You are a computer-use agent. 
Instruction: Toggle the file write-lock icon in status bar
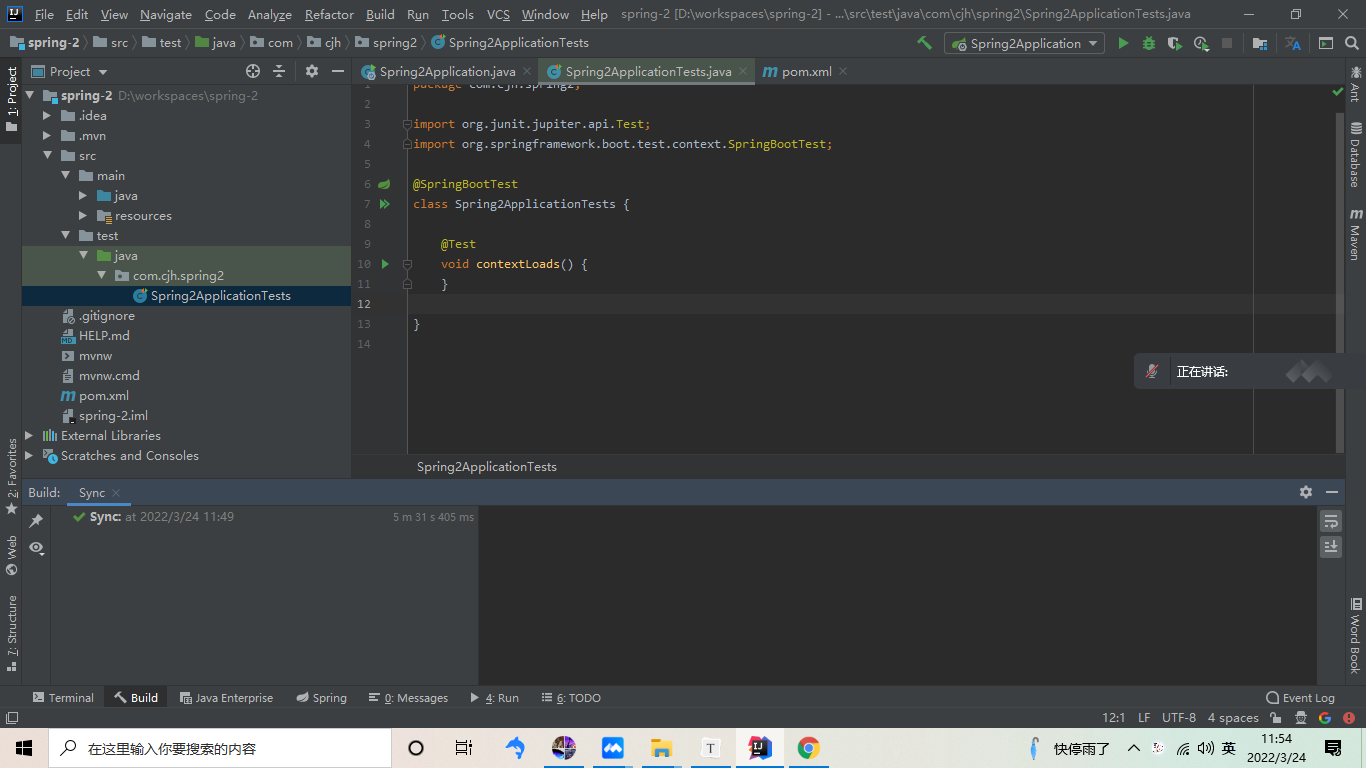pyautogui.click(x=1273, y=717)
